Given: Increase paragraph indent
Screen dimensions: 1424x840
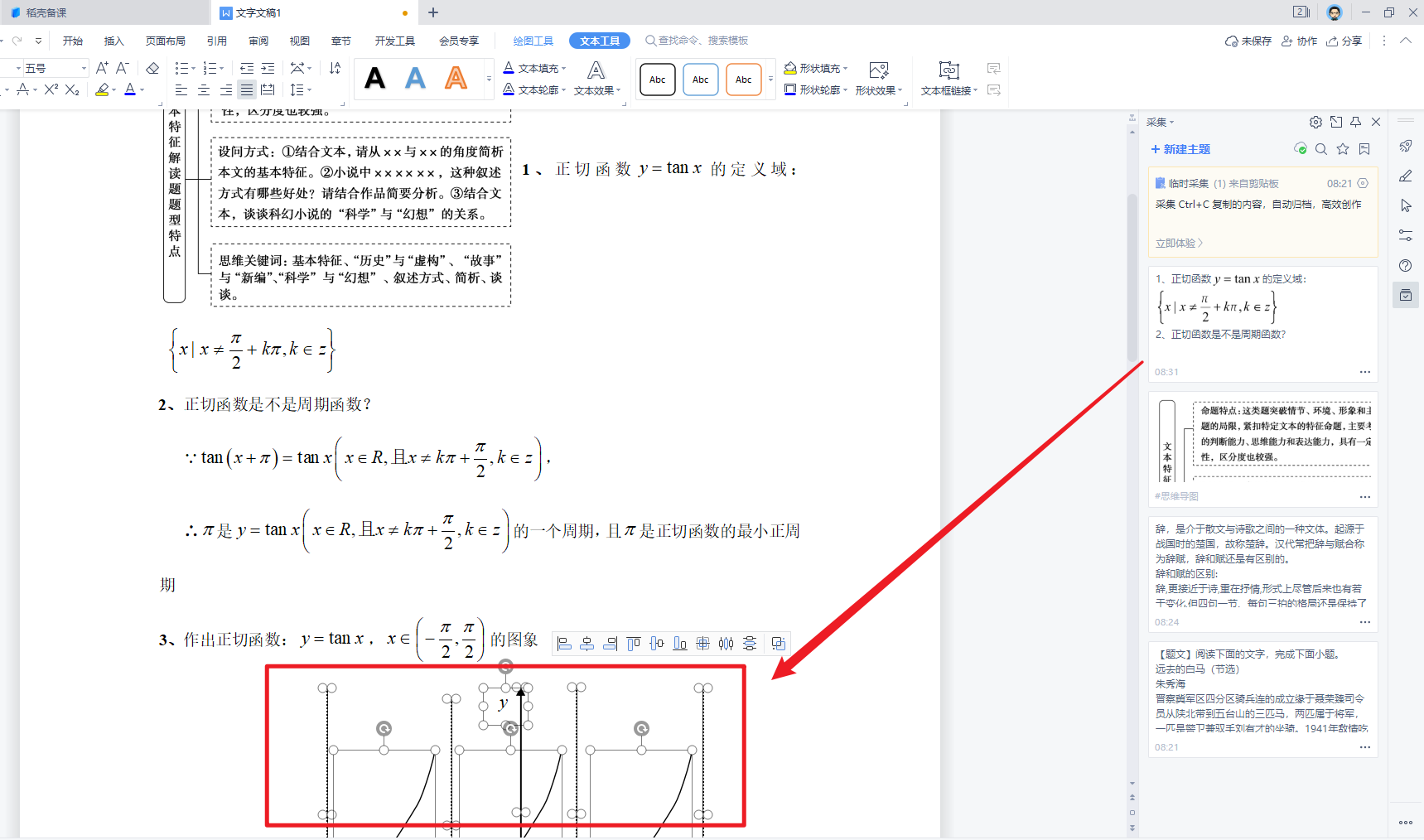Looking at the screenshot, I should pyautogui.click(x=268, y=68).
